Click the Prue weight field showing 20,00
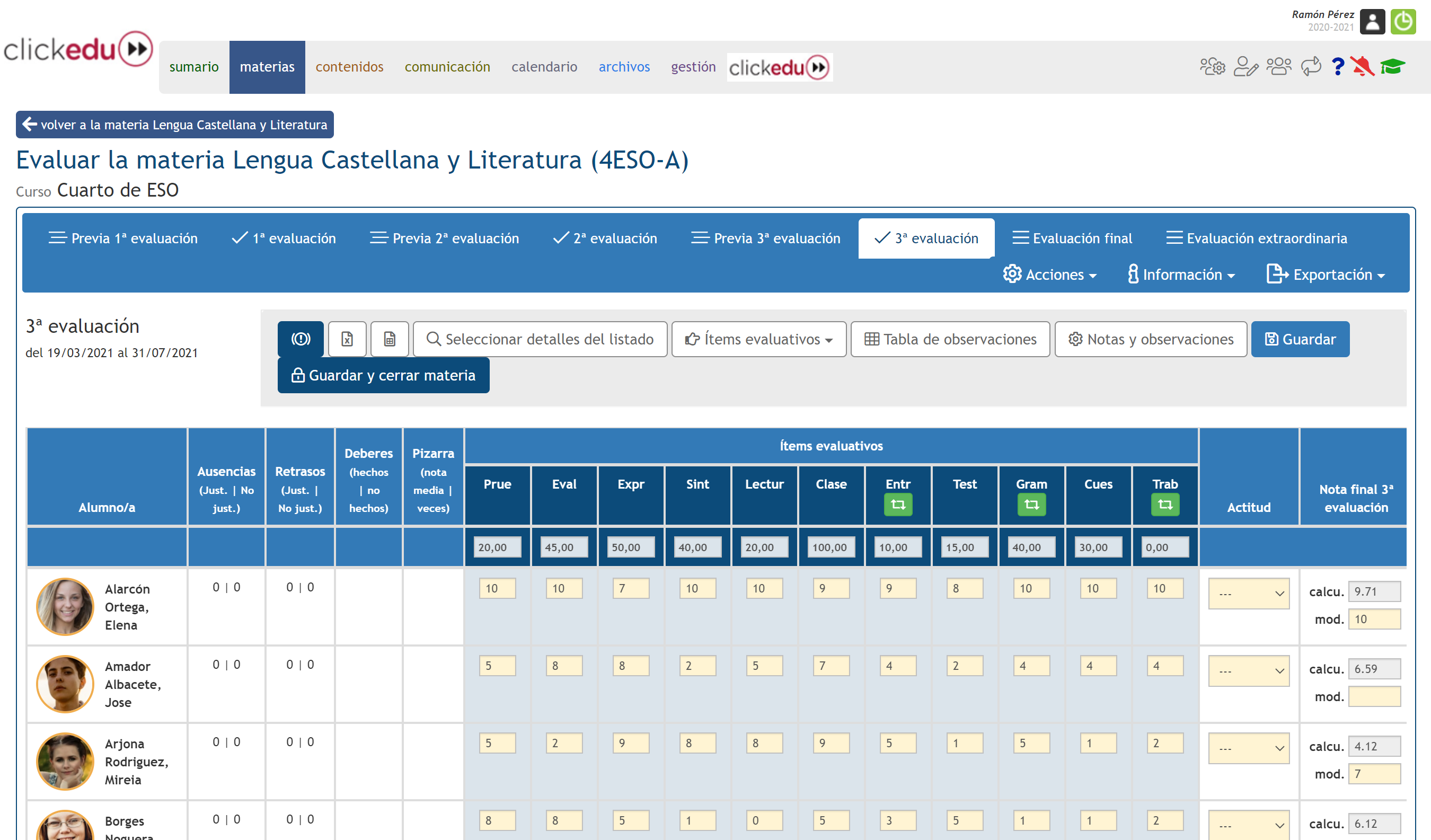This screenshot has width=1431, height=840. (x=498, y=547)
